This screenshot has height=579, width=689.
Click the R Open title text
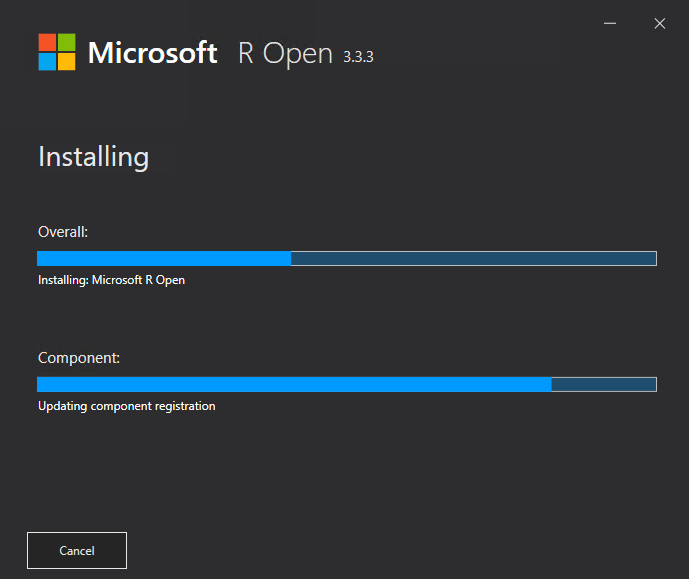tap(285, 54)
